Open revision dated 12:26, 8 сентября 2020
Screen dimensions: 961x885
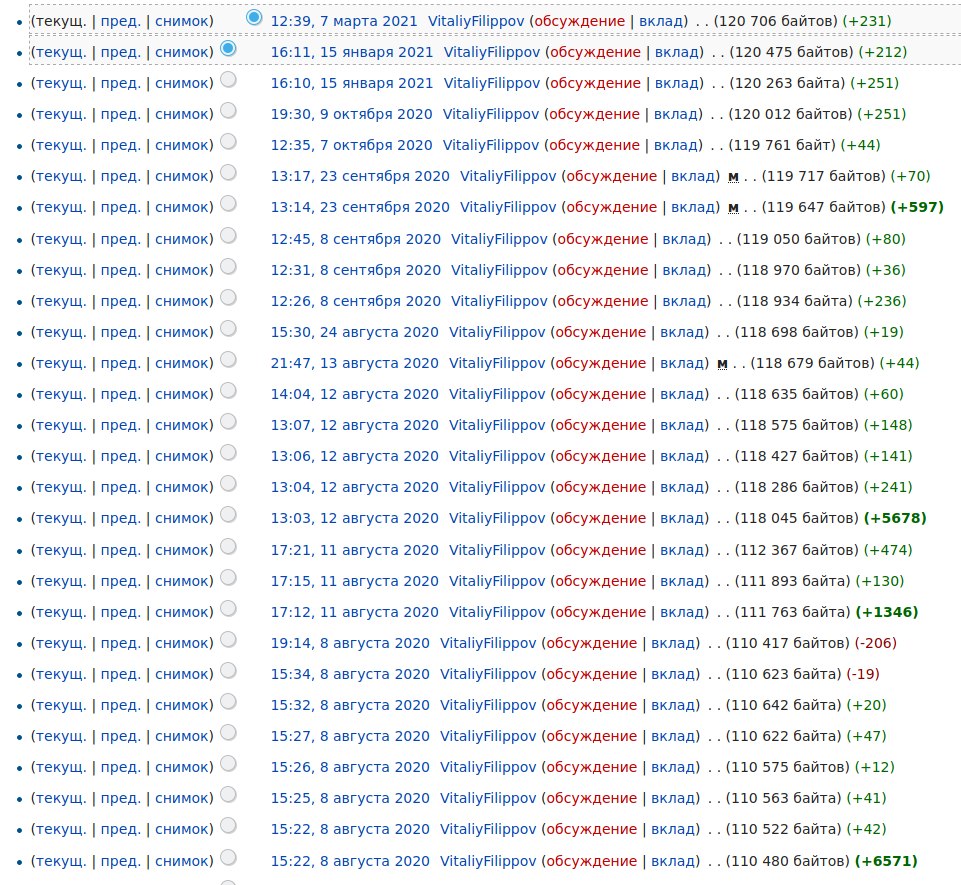point(355,301)
